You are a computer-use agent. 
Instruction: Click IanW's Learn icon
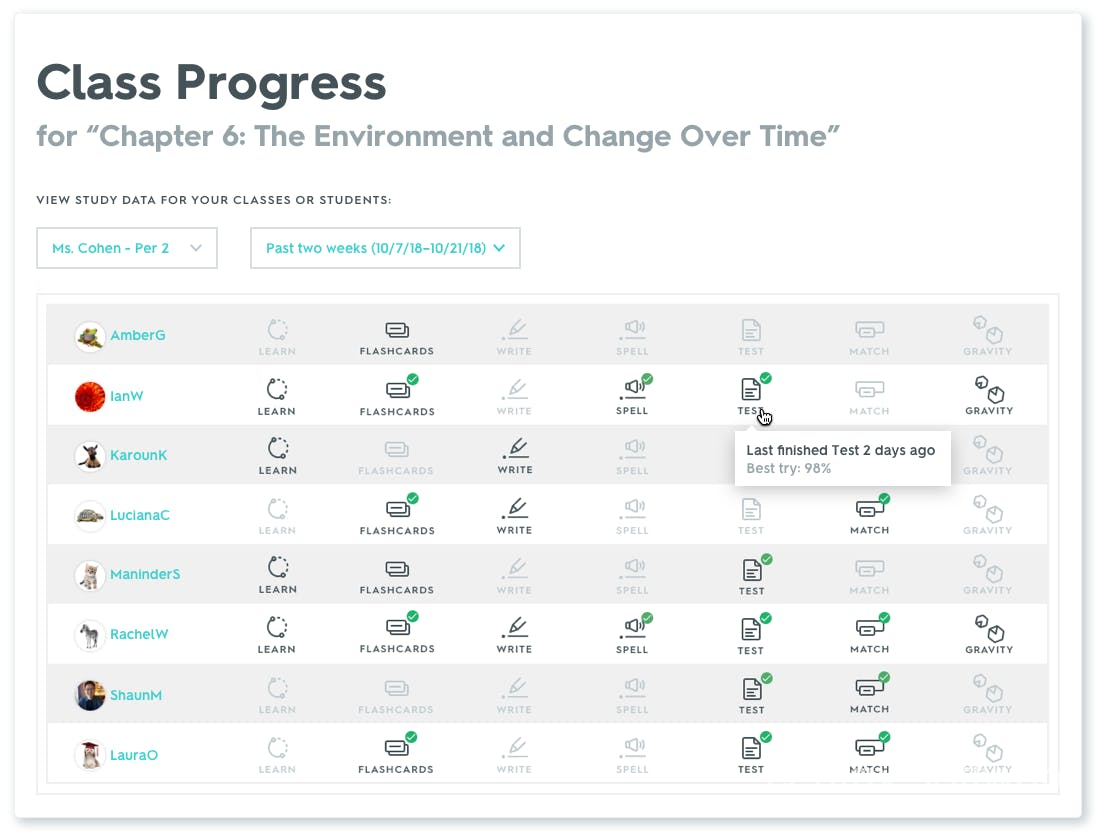pyautogui.click(x=276, y=390)
